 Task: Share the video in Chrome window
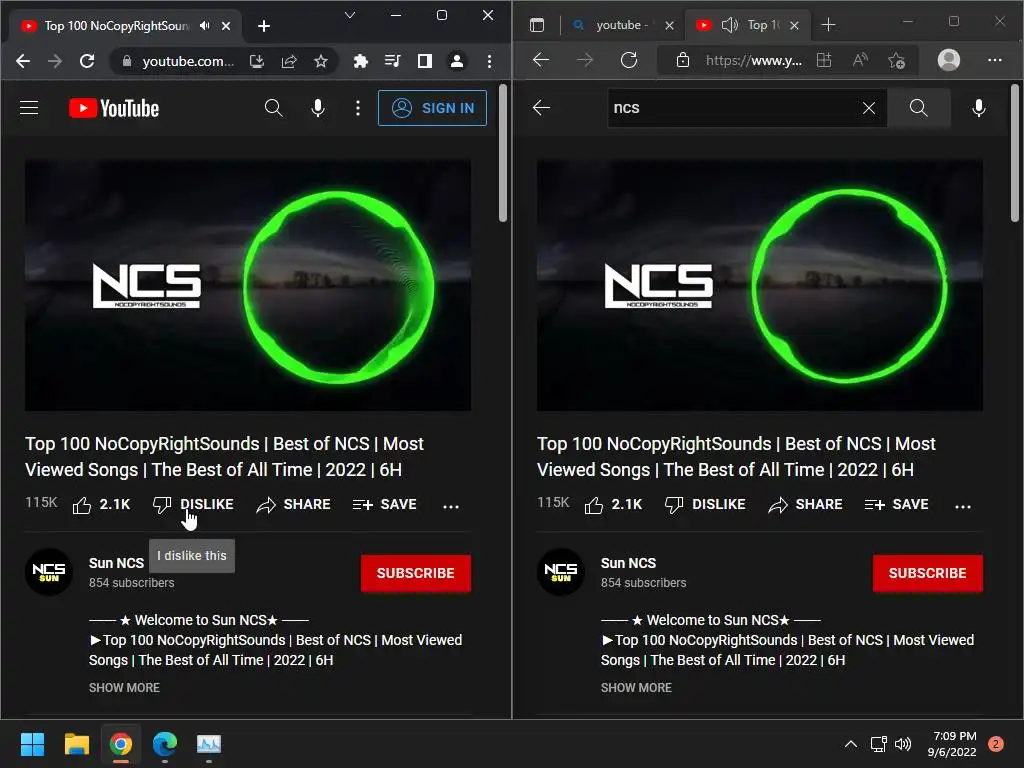(293, 504)
